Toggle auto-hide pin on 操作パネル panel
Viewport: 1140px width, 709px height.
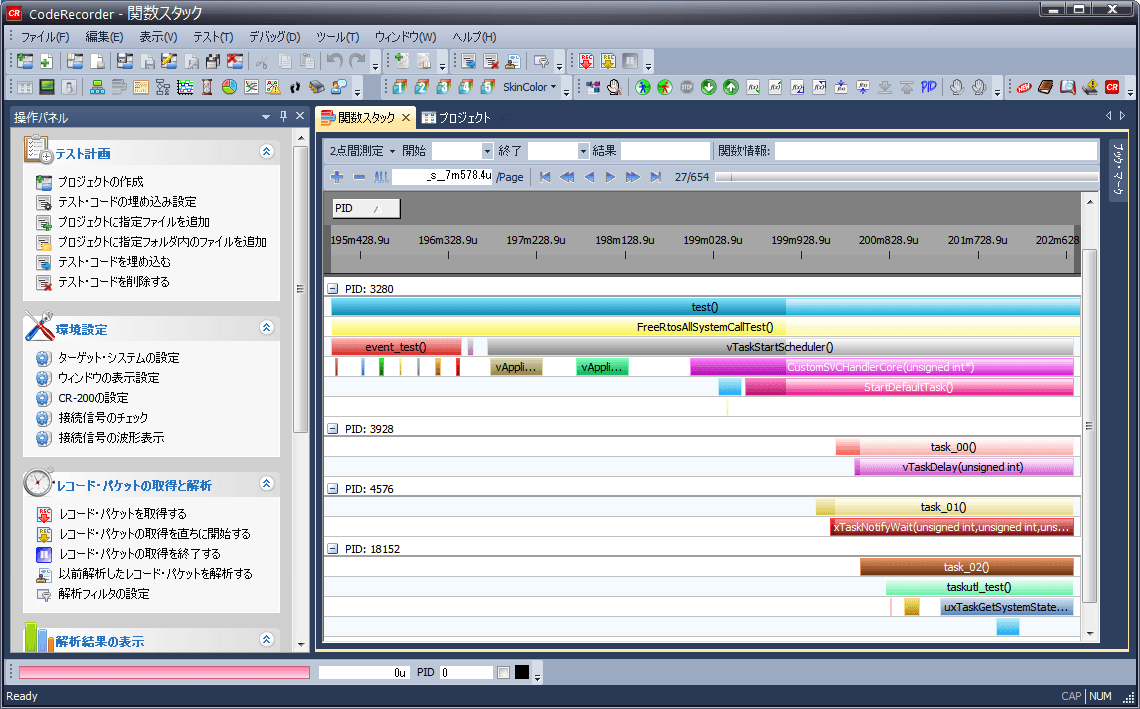281,116
